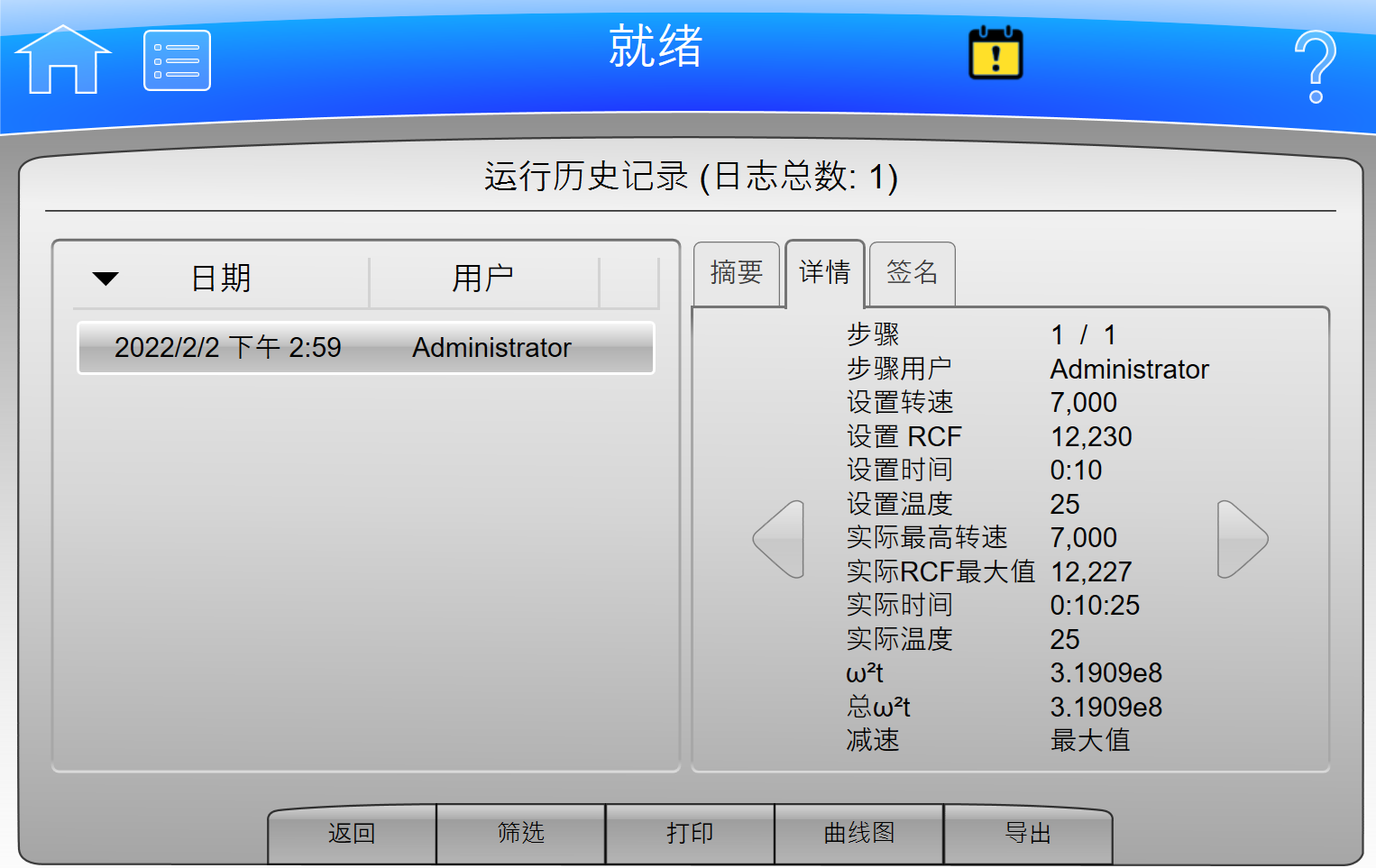The height and width of the screenshot is (868, 1376).
Task: Sort the log by 用户 column
Action: coord(483,279)
